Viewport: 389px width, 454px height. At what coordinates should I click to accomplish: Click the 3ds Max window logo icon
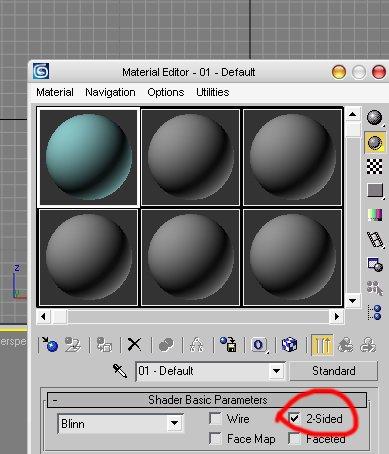pyautogui.click(x=41, y=71)
